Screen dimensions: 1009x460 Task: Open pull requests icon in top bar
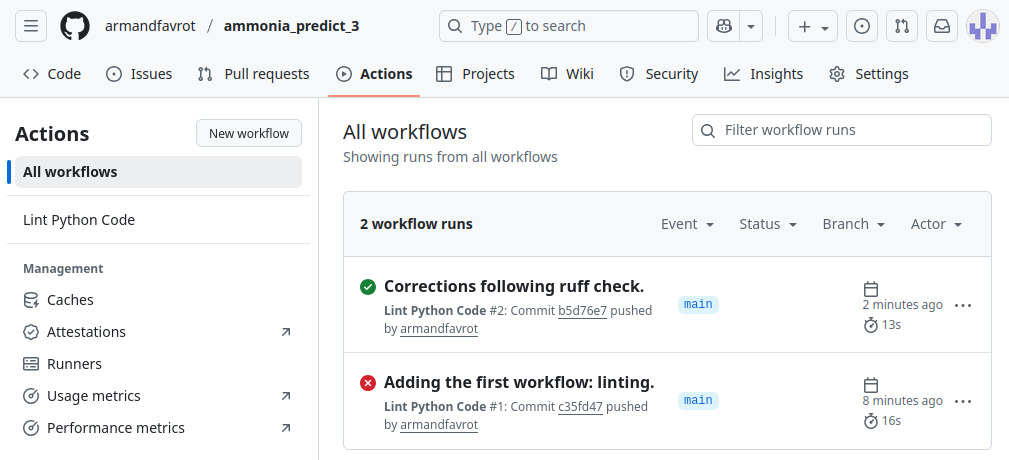(902, 26)
